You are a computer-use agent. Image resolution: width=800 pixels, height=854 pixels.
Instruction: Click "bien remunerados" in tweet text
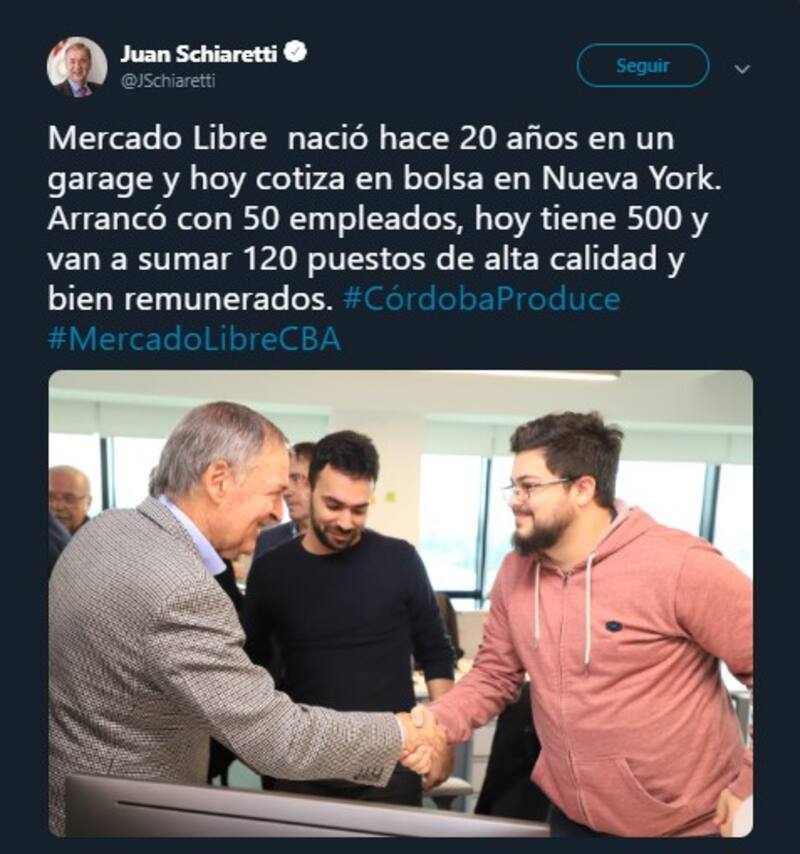click(190, 299)
